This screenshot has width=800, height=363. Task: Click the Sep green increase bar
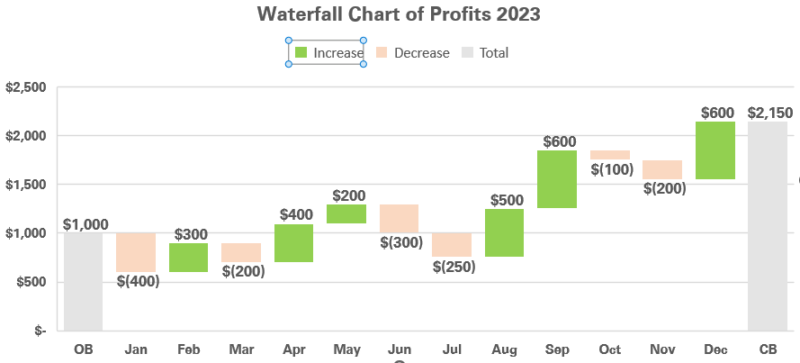[x=557, y=179]
